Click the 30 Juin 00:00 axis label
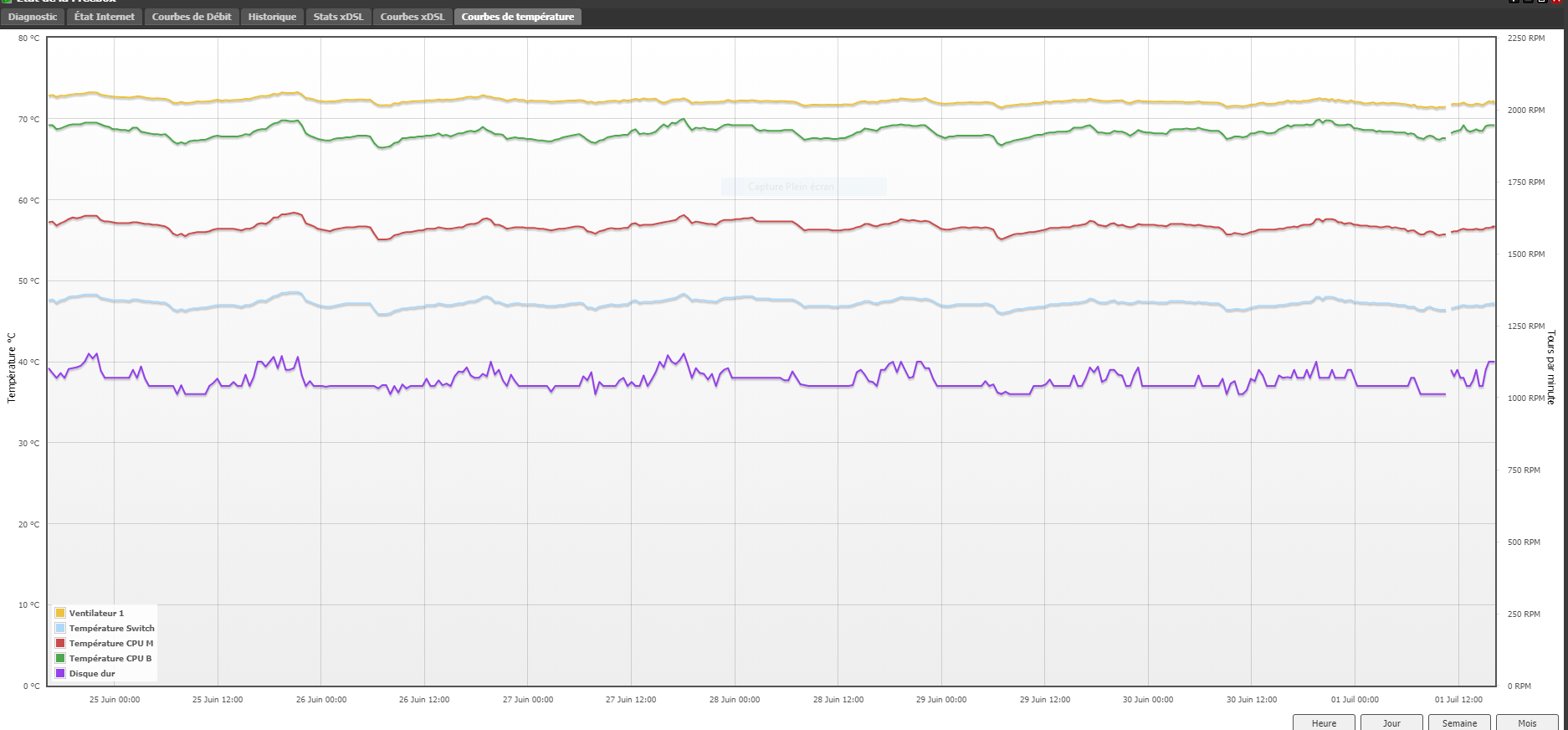 click(1148, 699)
